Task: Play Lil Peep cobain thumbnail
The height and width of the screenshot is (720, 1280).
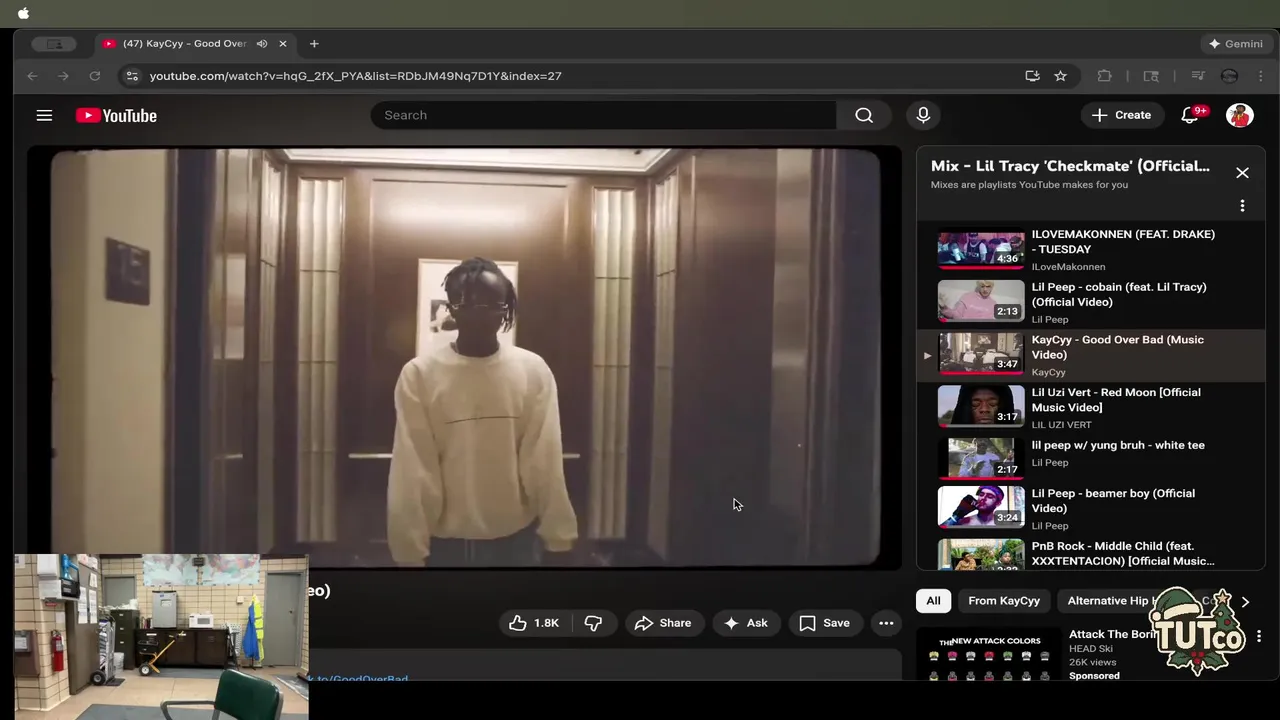Action: point(981,302)
